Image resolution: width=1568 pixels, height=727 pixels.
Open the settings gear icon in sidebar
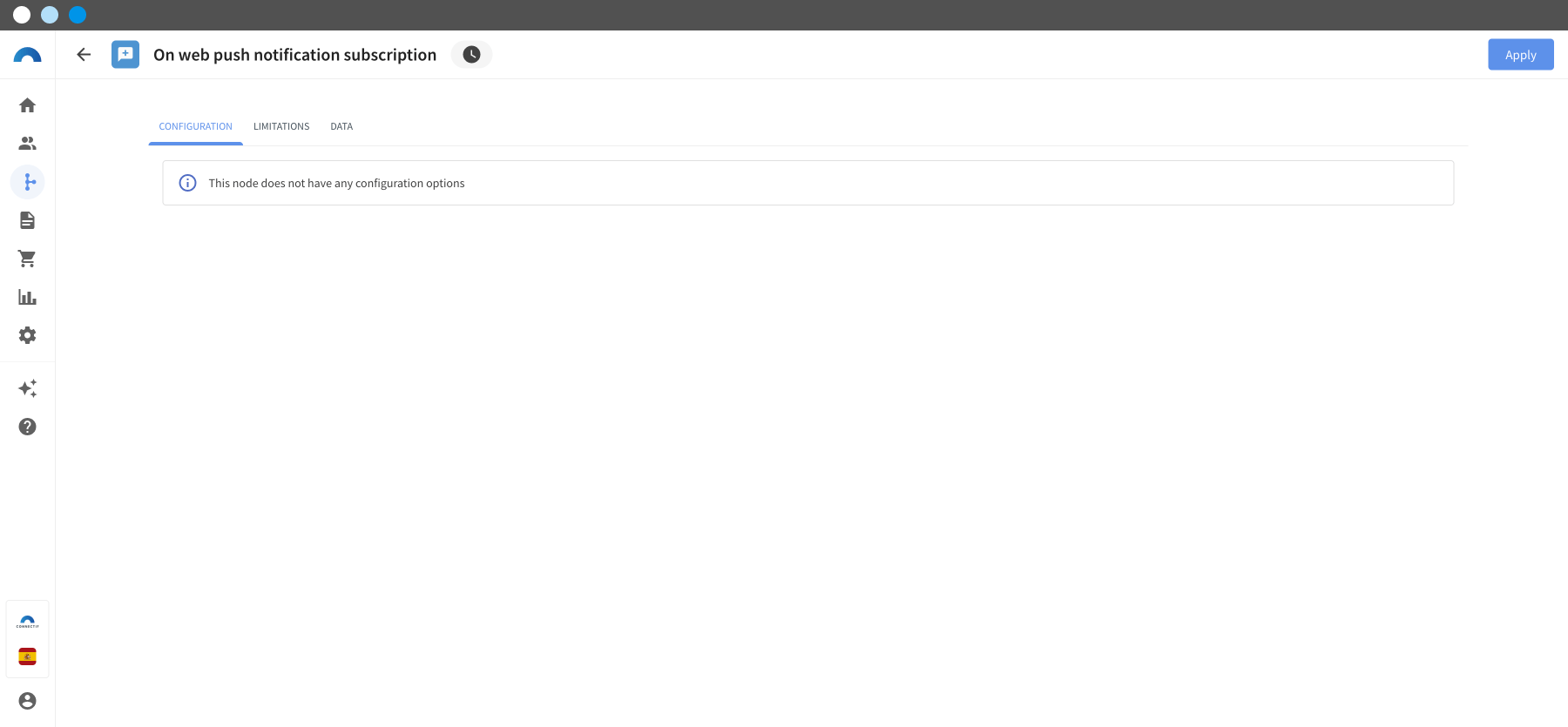click(x=28, y=335)
